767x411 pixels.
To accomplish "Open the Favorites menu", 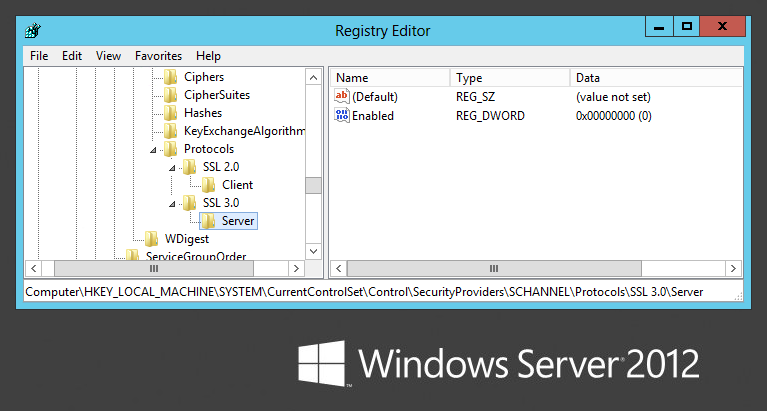I will 158,56.
